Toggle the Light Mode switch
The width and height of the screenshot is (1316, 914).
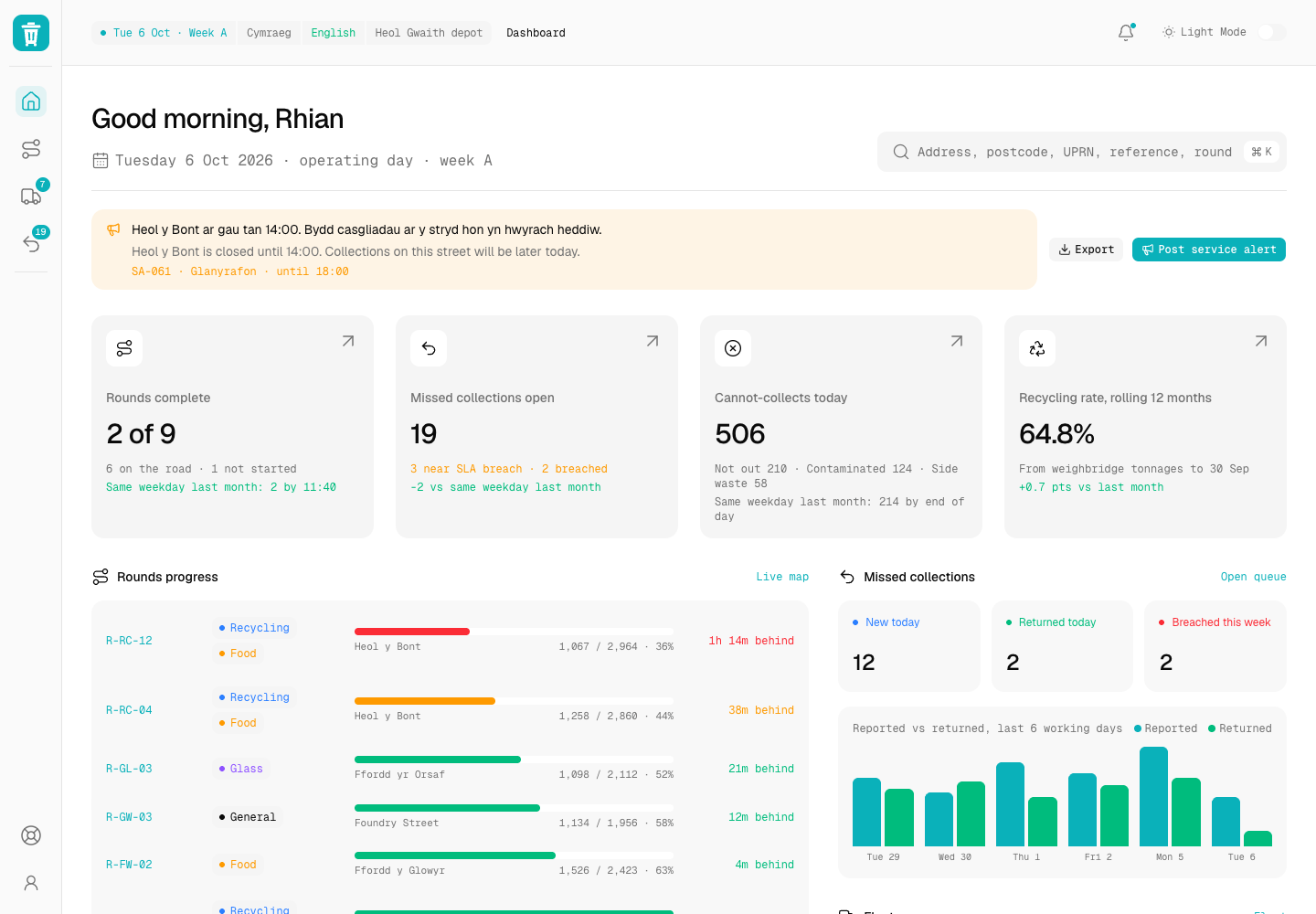(1272, 32)
